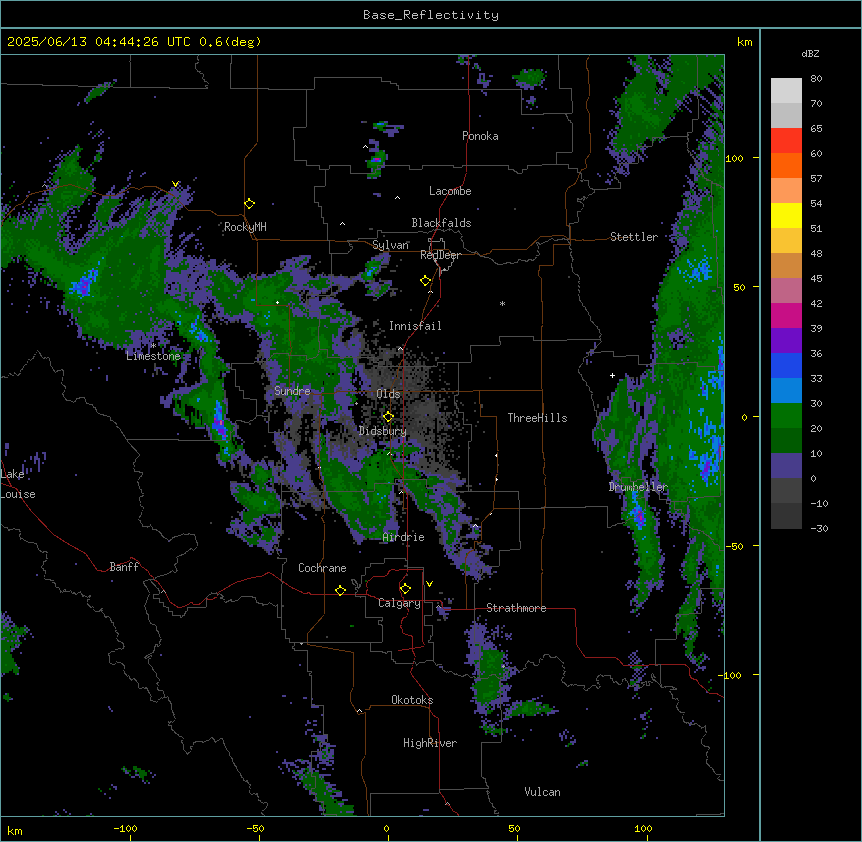Click the yellow diamond marker below RedDeer

click(x=426, y=281)
